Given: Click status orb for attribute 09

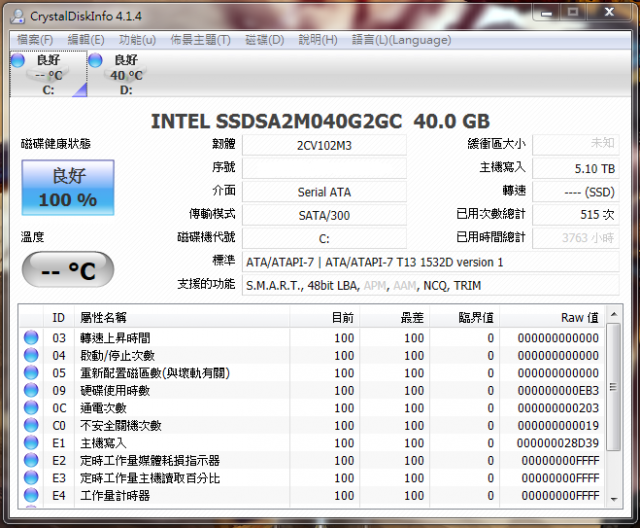Looking at the screenshot, I should coord(31,390).
